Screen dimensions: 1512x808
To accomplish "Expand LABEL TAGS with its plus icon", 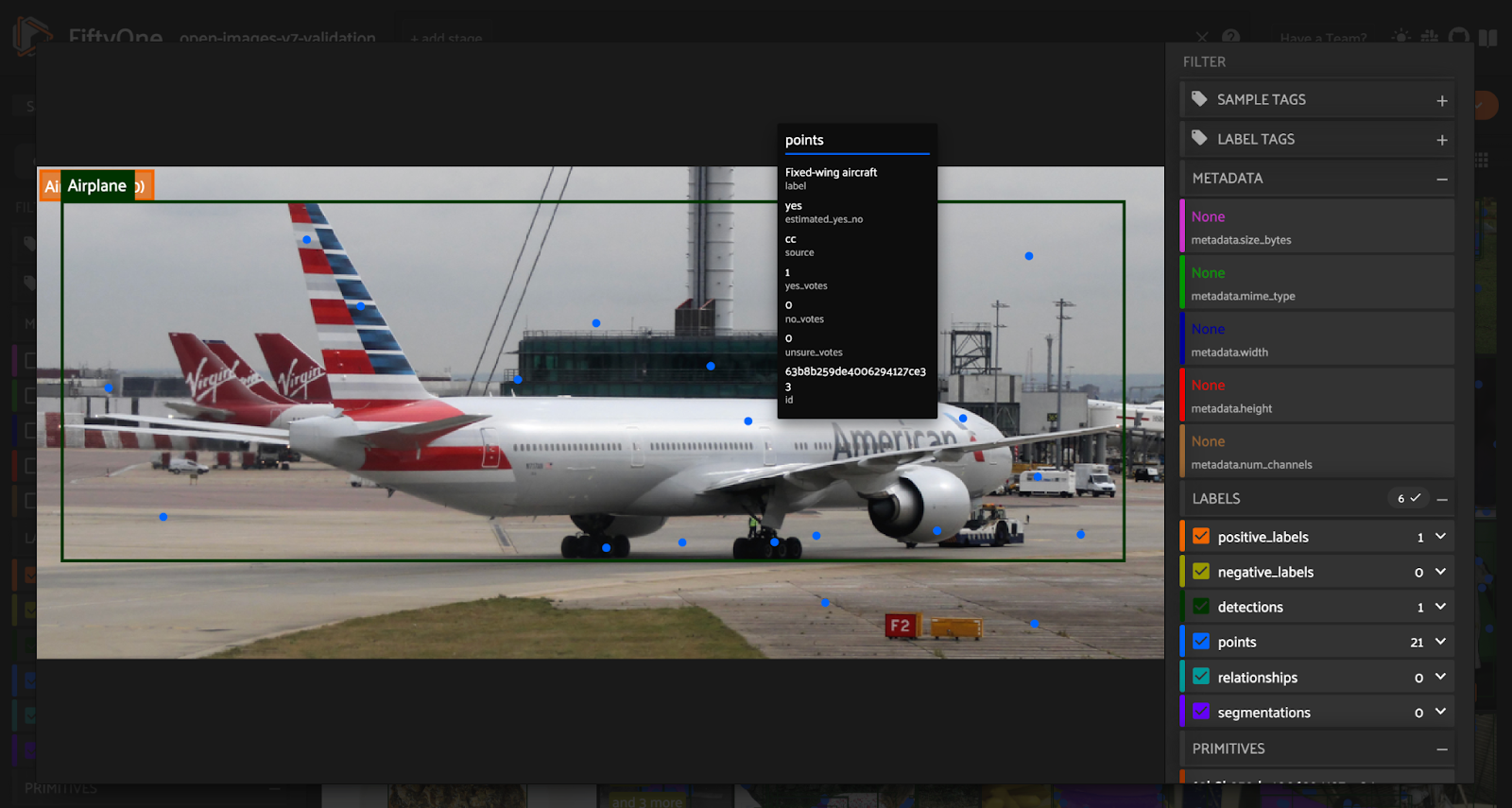I will tap(1442, 140).
